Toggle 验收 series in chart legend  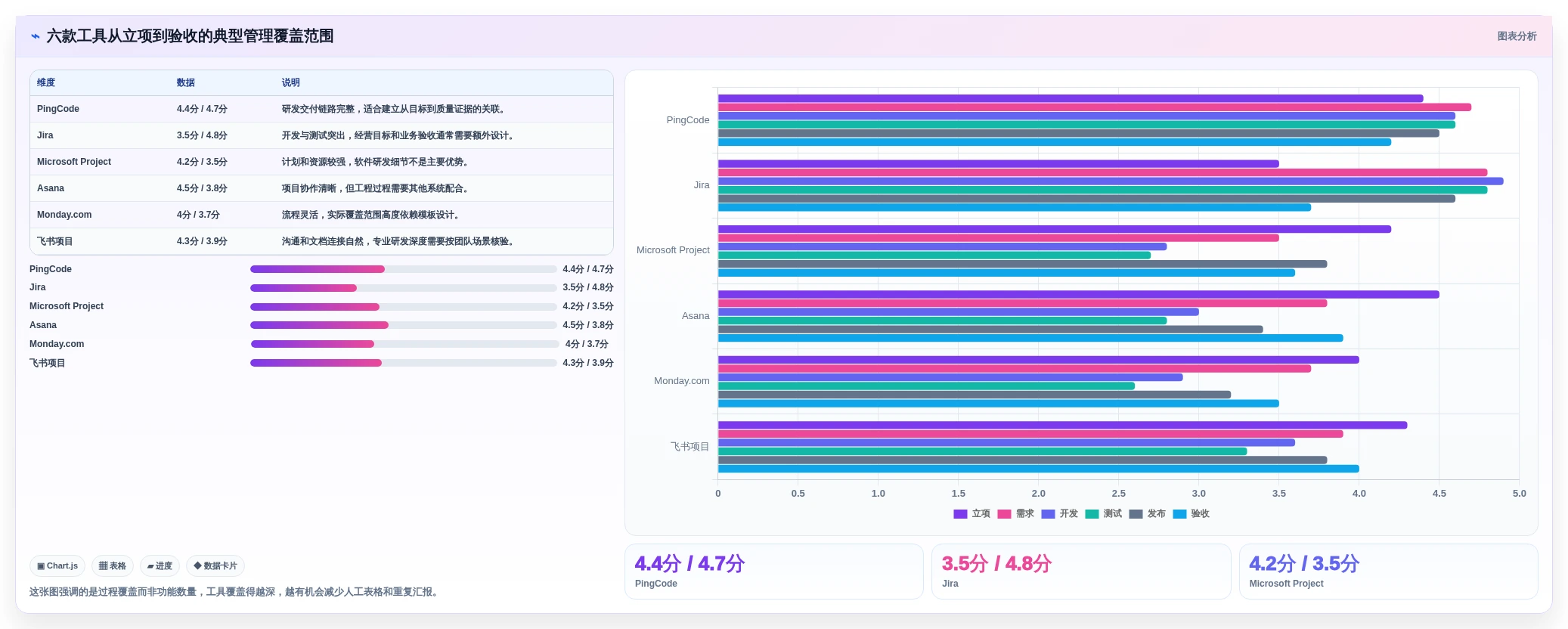point(1191,514)
